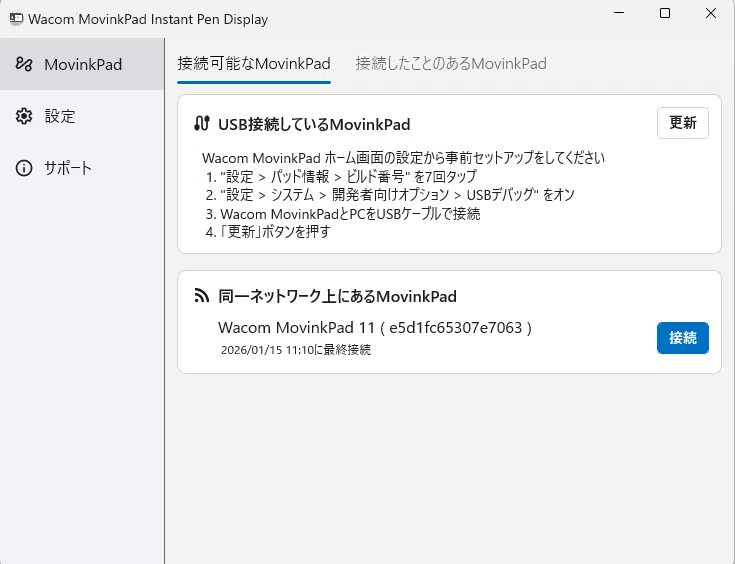Click instruction step 2 about USBデバッグ
Screen dimensions: 735x564
(390, 195)
